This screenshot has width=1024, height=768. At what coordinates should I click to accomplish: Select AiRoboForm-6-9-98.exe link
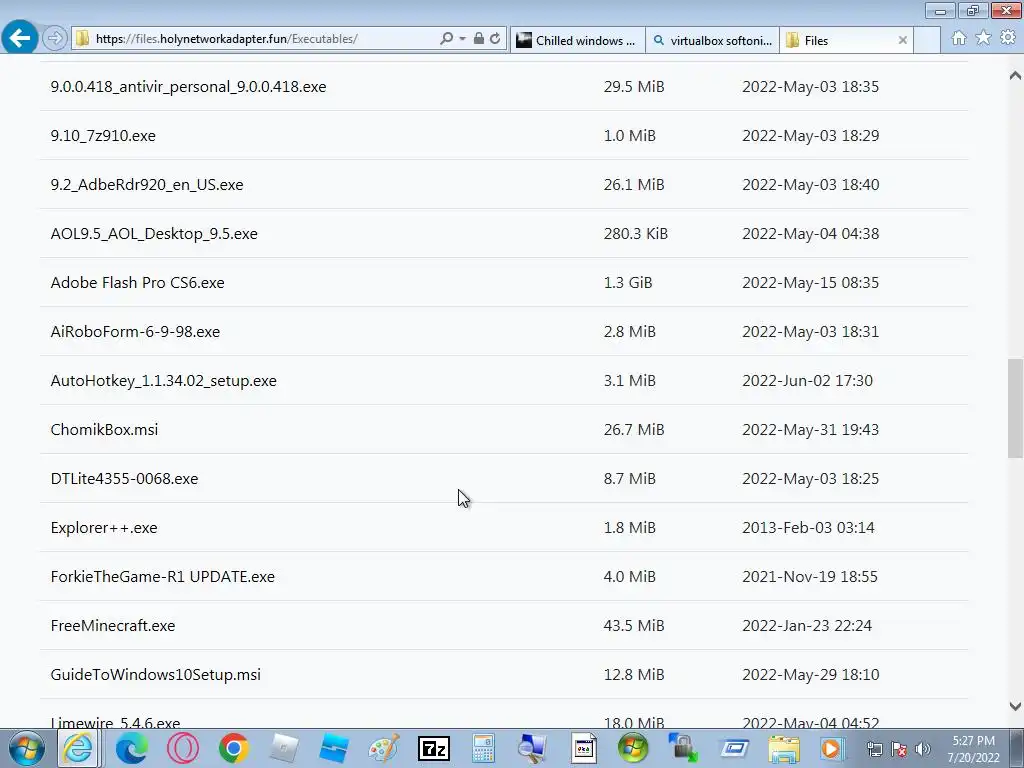(135, 332)
